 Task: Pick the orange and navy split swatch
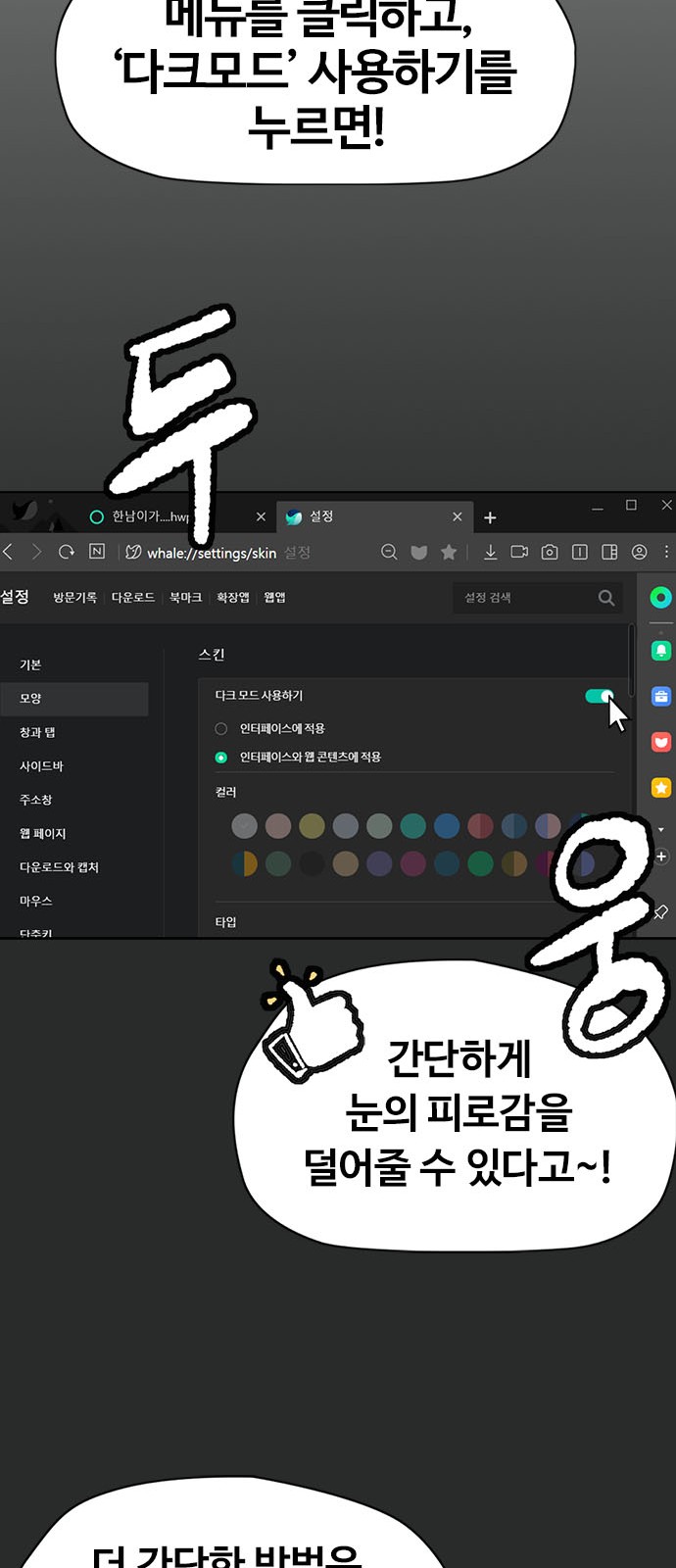pos(245,863)
